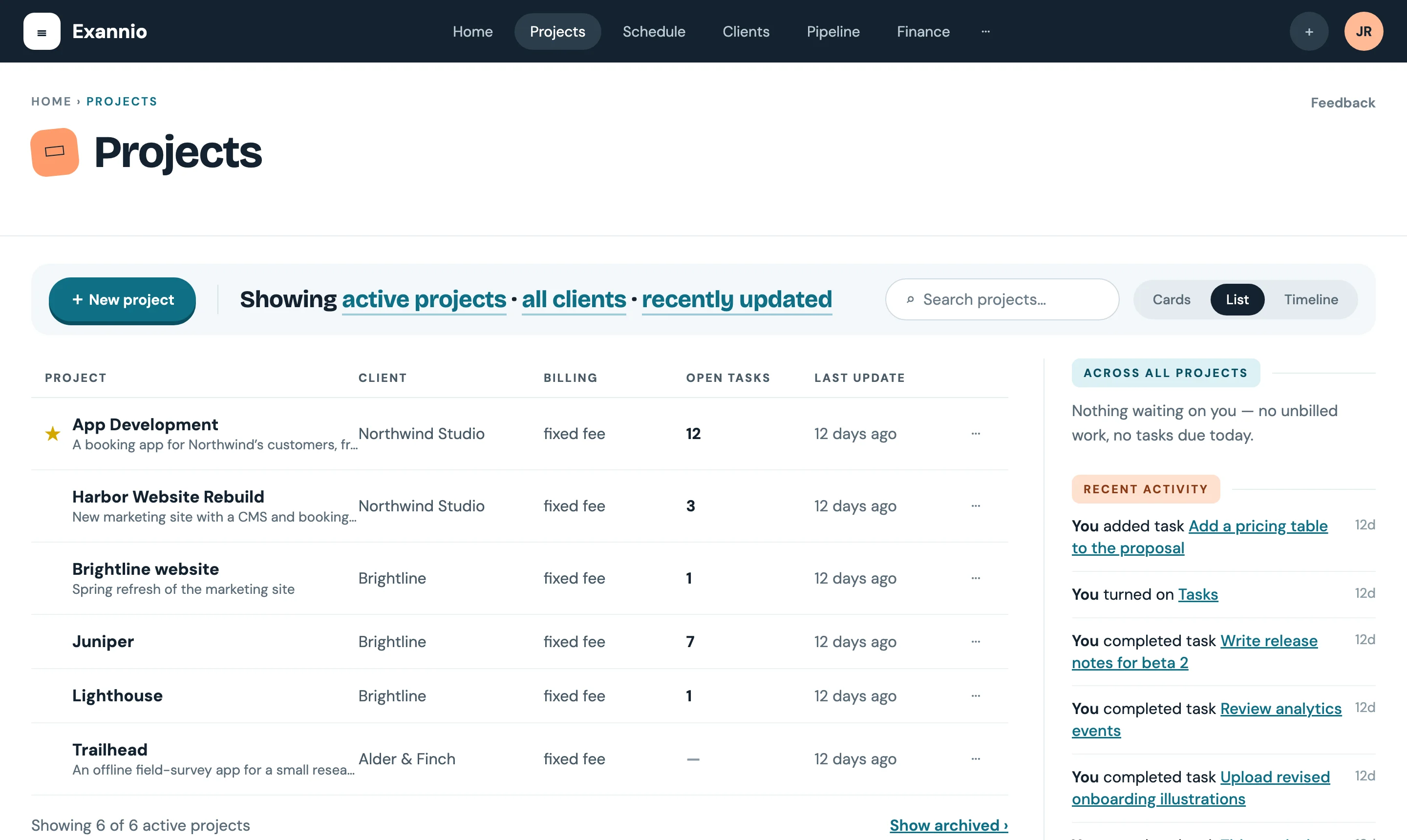1407x840 pixels.
Task: Open row options for Juniper
Action: click(x=976, y=641)
